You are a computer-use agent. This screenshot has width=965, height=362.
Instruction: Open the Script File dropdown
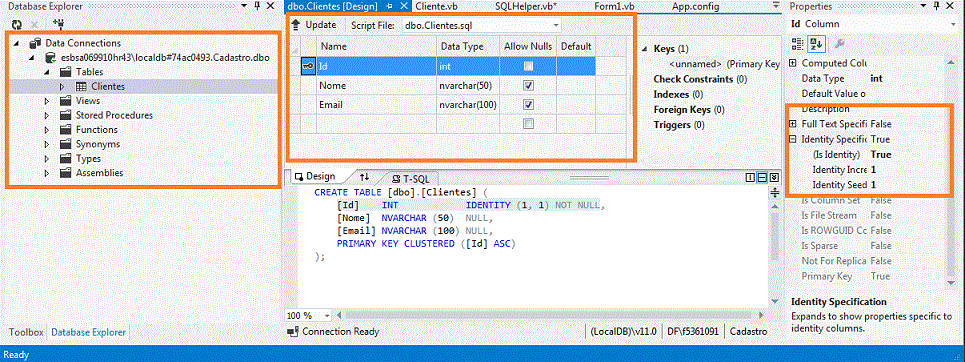click(x=556, y=25)
